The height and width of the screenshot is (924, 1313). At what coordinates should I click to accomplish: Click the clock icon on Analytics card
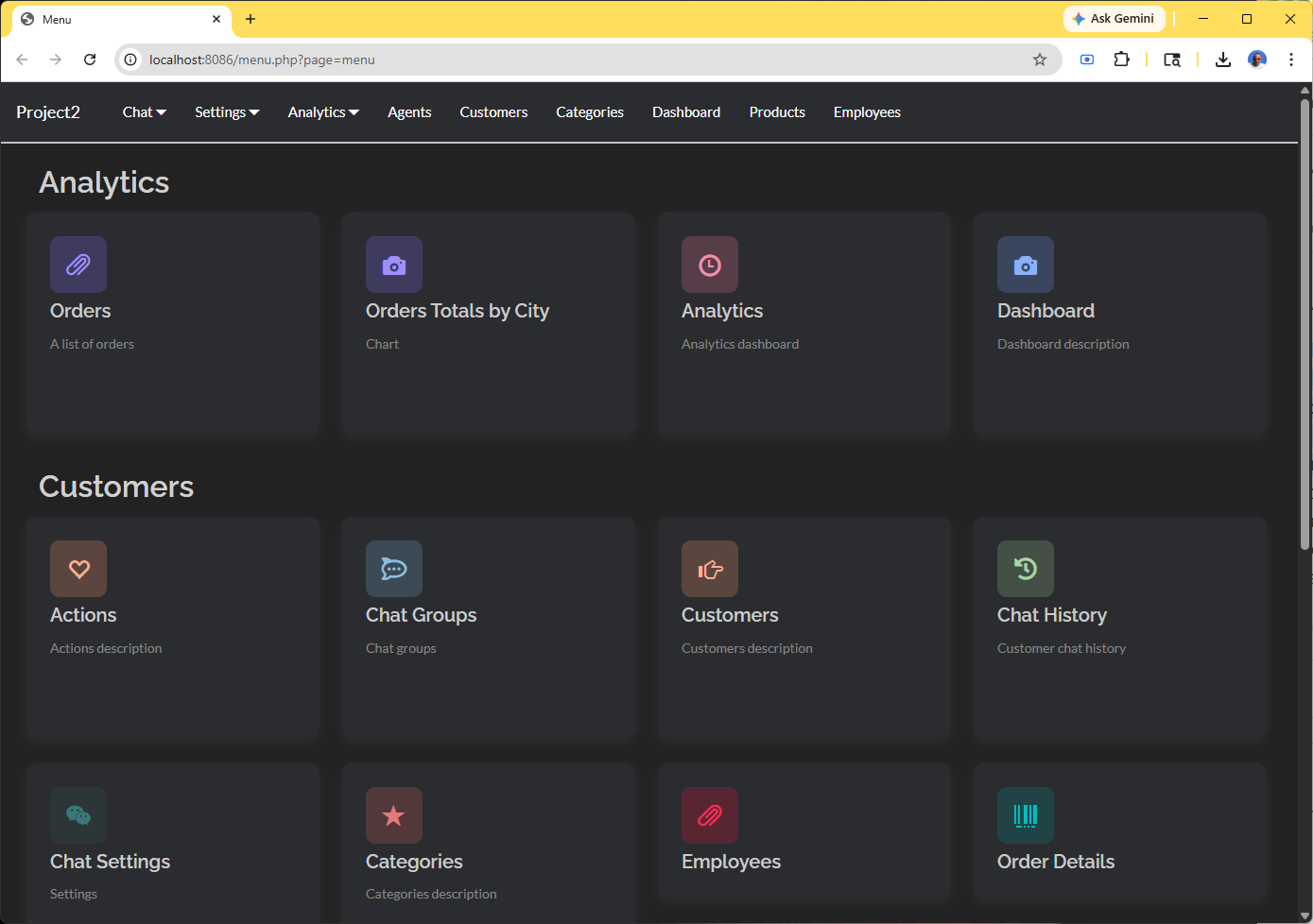[x=710, y=265]
